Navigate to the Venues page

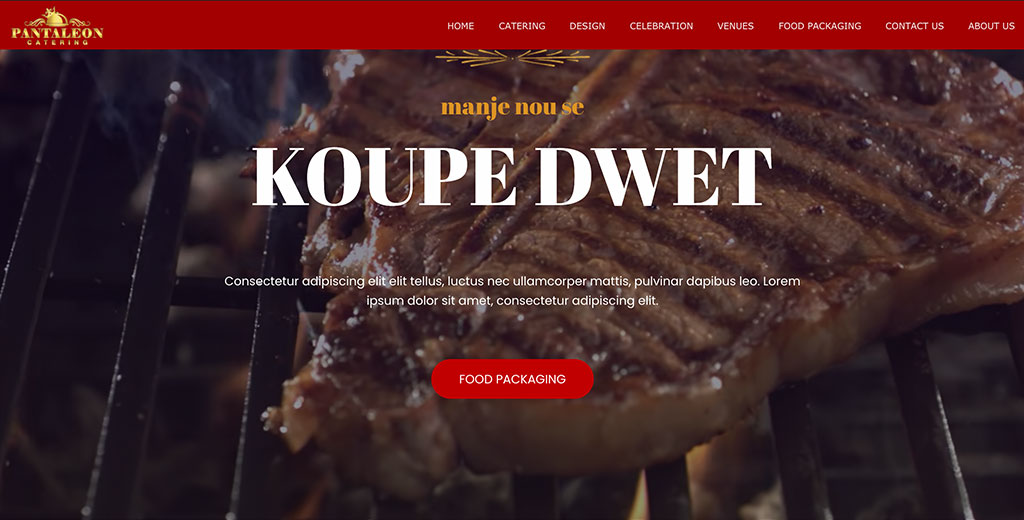735,26
